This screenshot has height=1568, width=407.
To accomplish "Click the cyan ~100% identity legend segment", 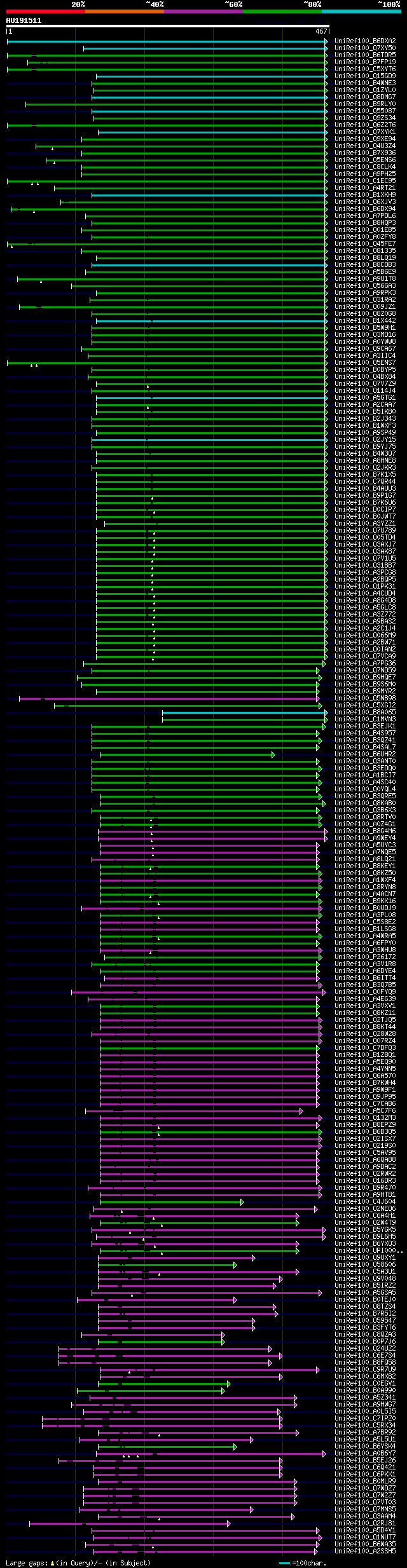I will click(x=361, y=11).
